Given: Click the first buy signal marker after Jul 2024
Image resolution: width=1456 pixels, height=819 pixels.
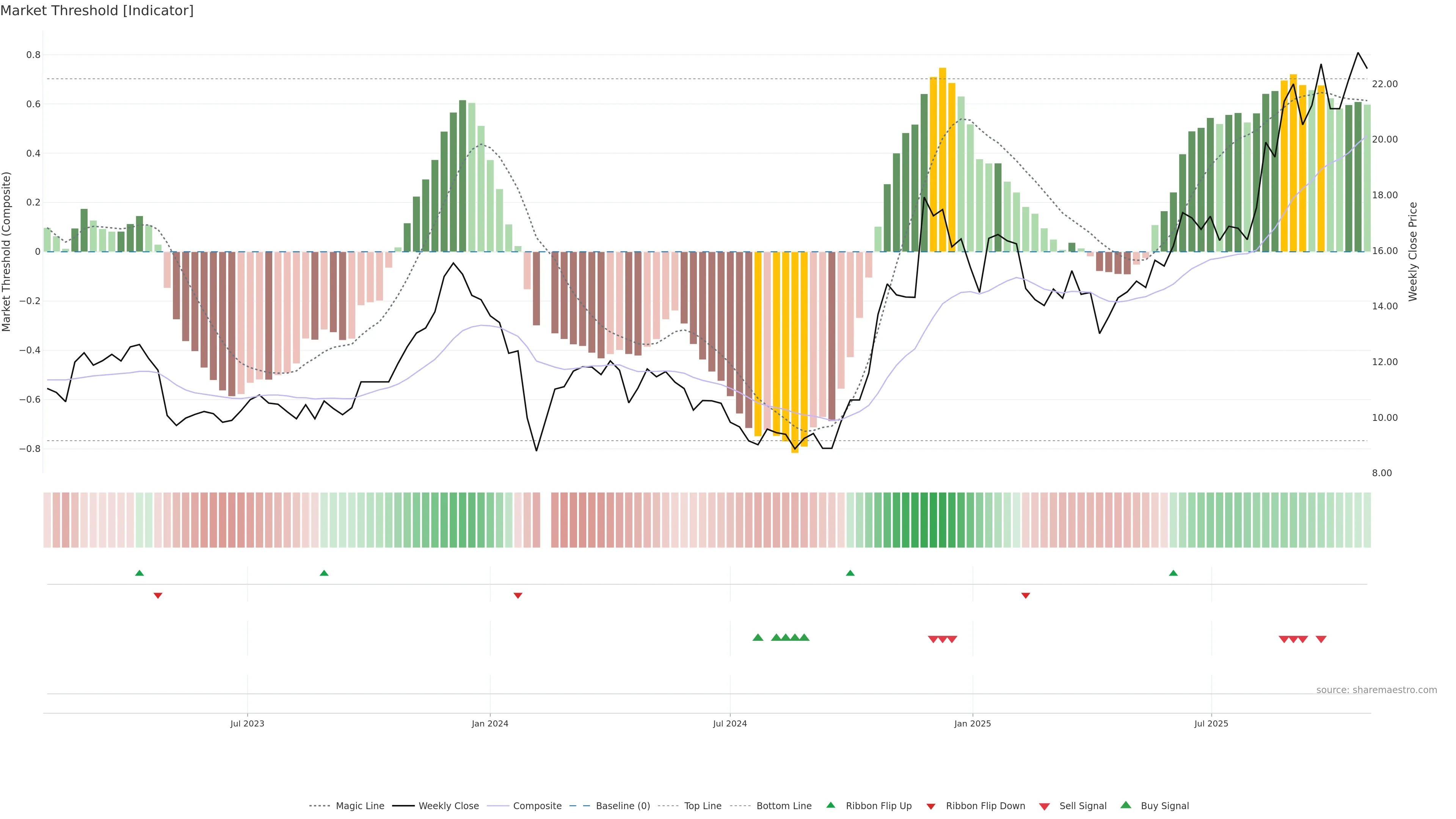Looking at the screenshot, I should click(758, 637).
